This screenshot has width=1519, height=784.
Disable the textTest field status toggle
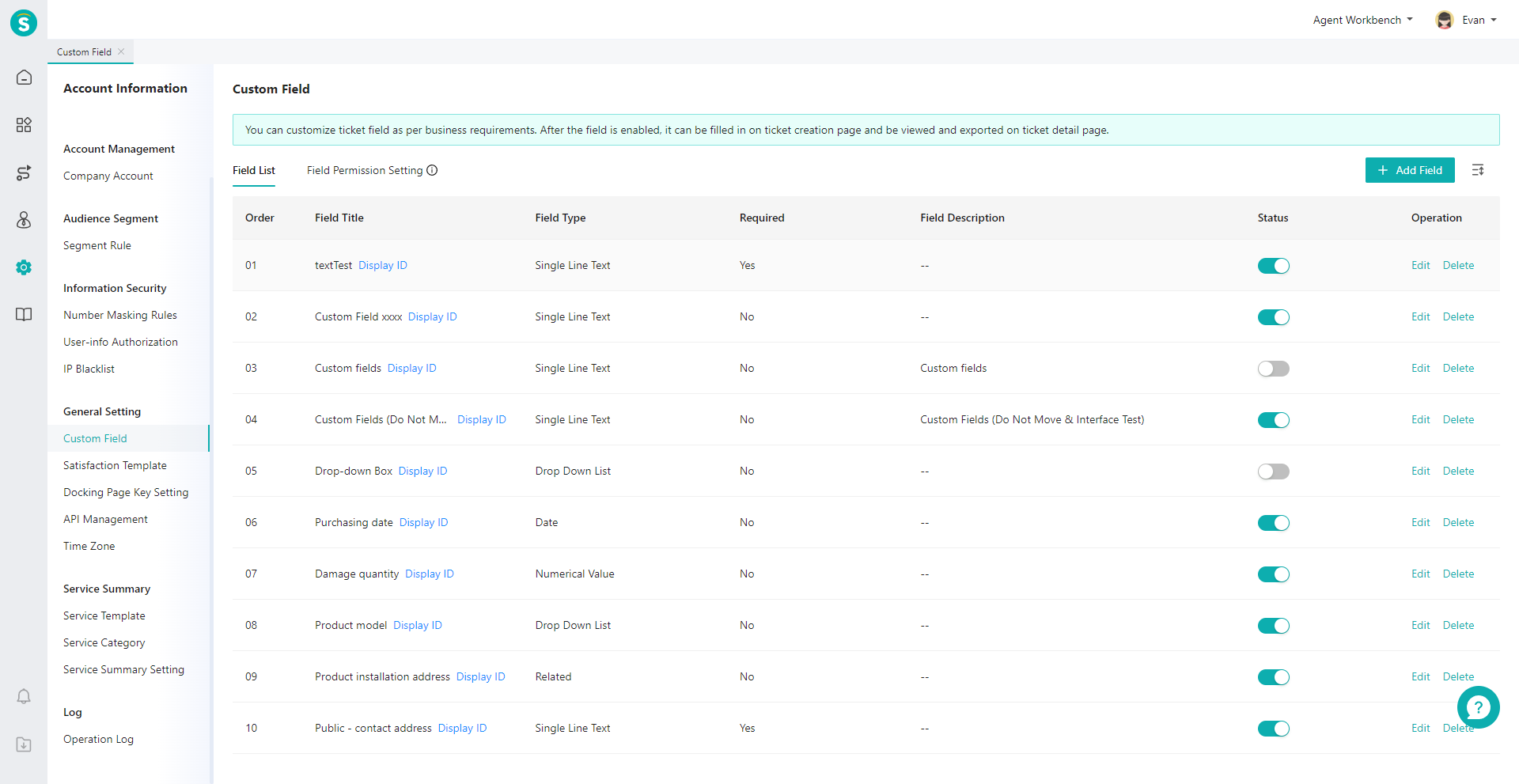1274,266
